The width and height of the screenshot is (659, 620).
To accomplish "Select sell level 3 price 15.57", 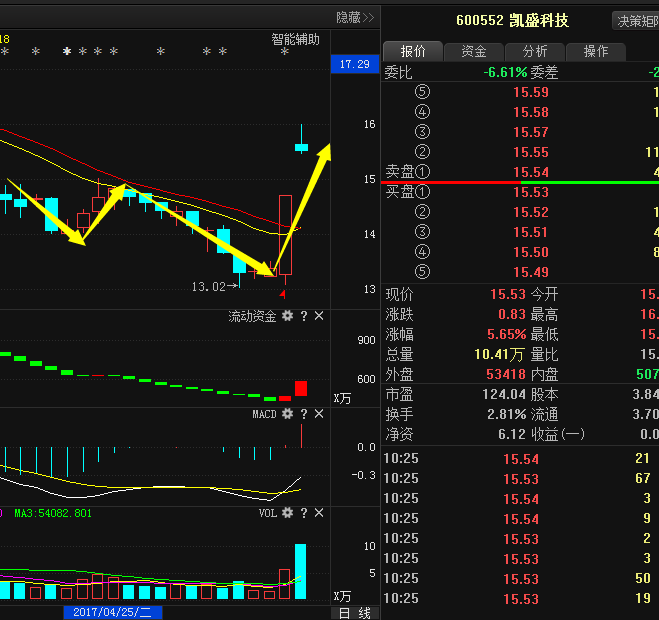I will [x=531, y=132].
